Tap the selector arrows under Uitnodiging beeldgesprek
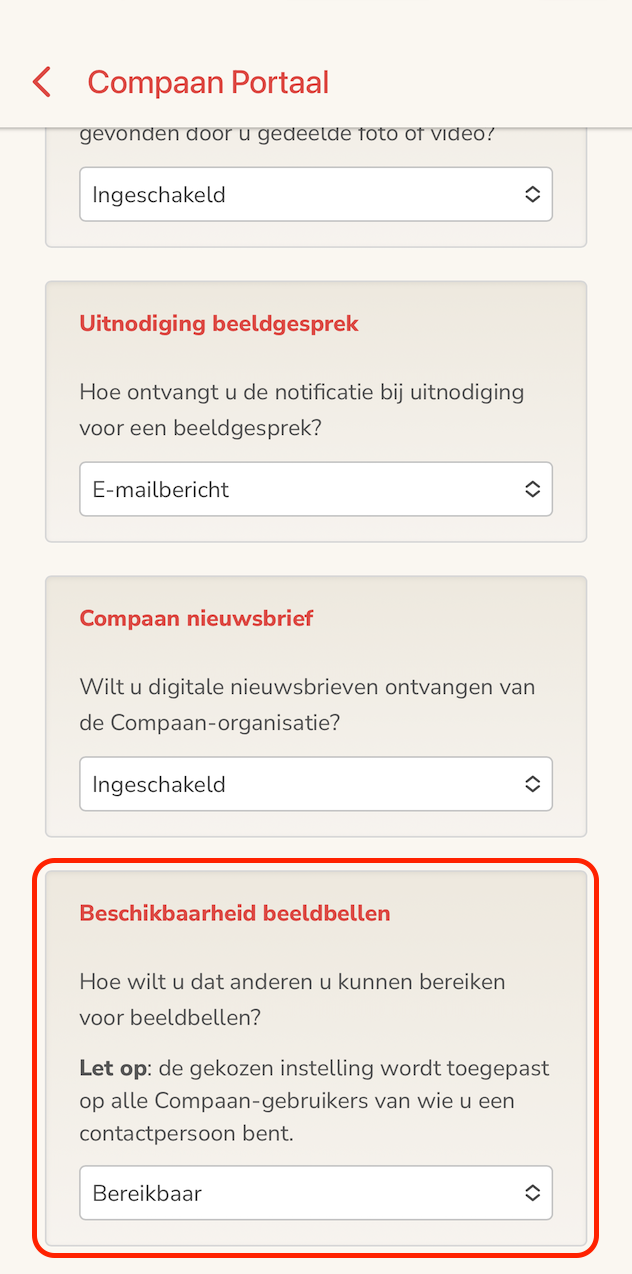 (x=534, y=489)
